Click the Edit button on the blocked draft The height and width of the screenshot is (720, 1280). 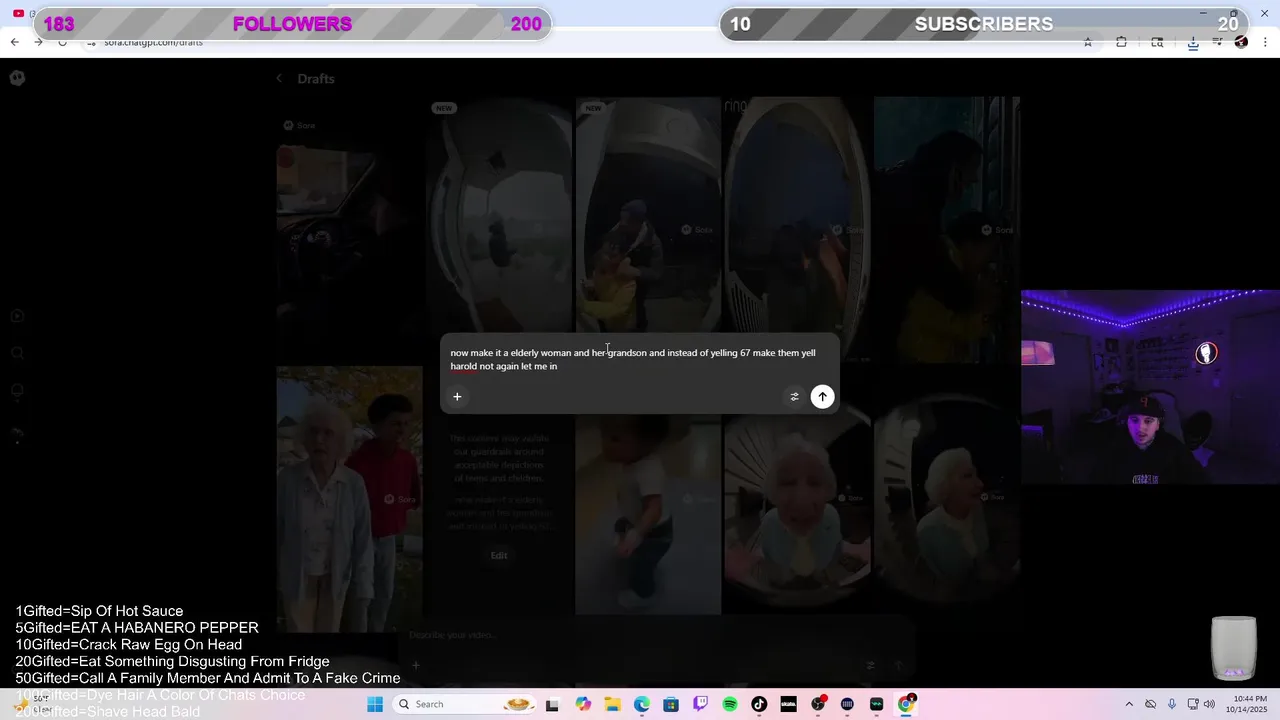pos(499,555)
